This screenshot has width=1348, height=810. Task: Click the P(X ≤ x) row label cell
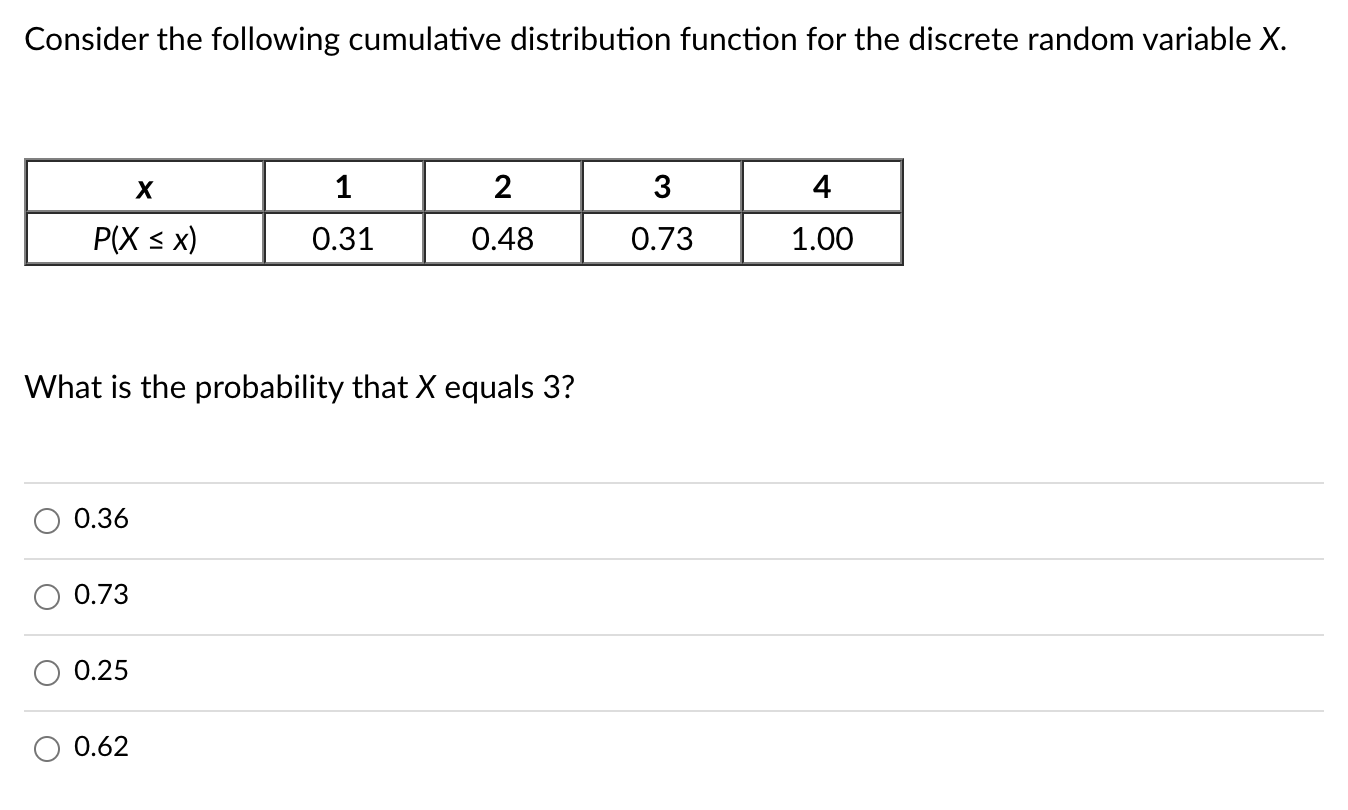click(144, 239)
